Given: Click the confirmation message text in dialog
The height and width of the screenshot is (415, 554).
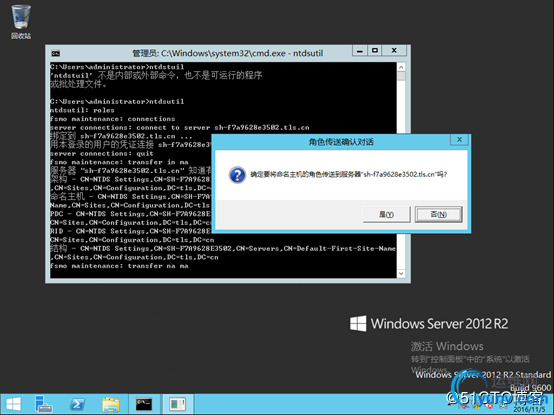Looking at the screenshot, I should coord(349,174).
